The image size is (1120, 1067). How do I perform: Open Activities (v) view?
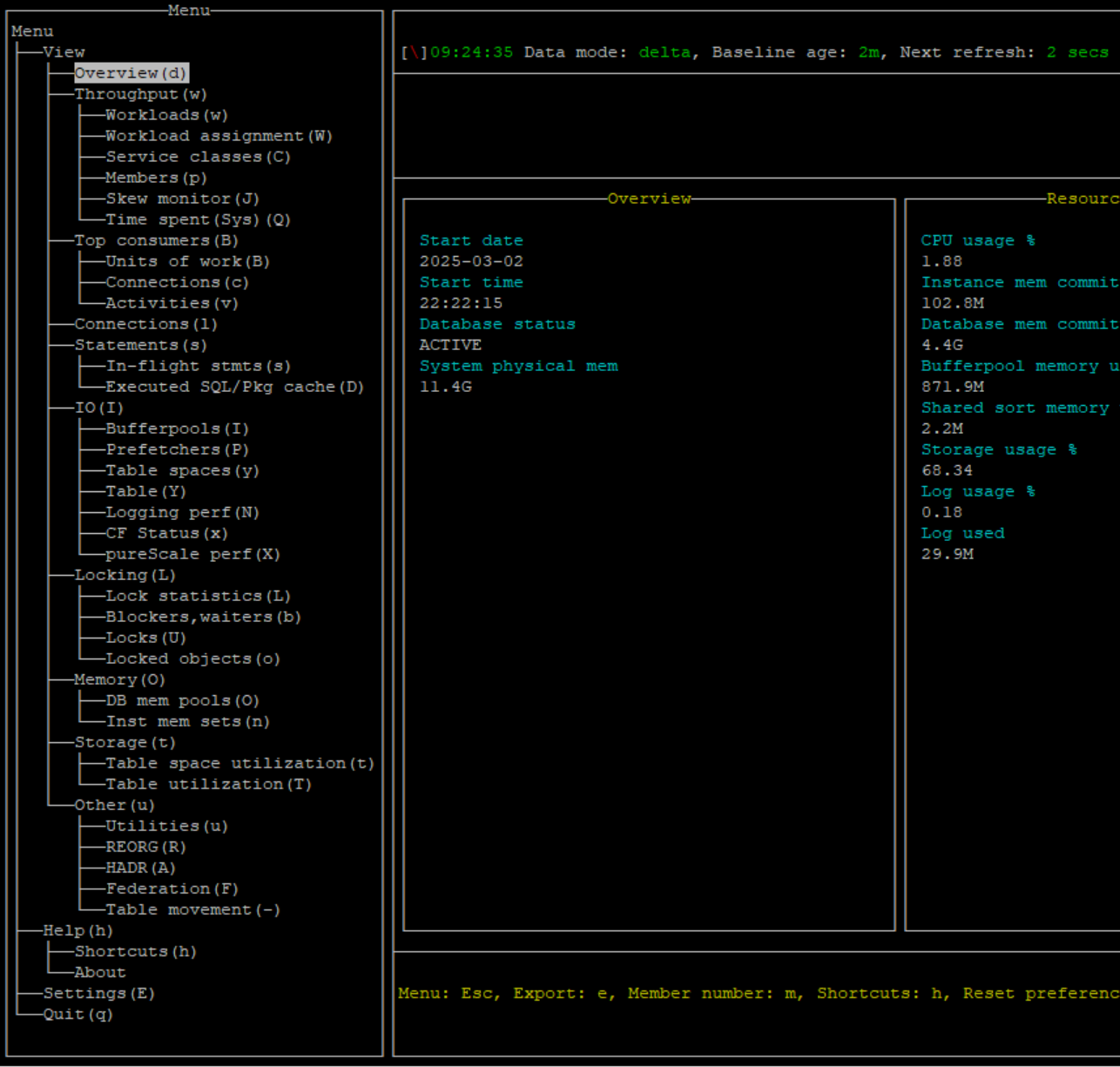pos(172,303)
